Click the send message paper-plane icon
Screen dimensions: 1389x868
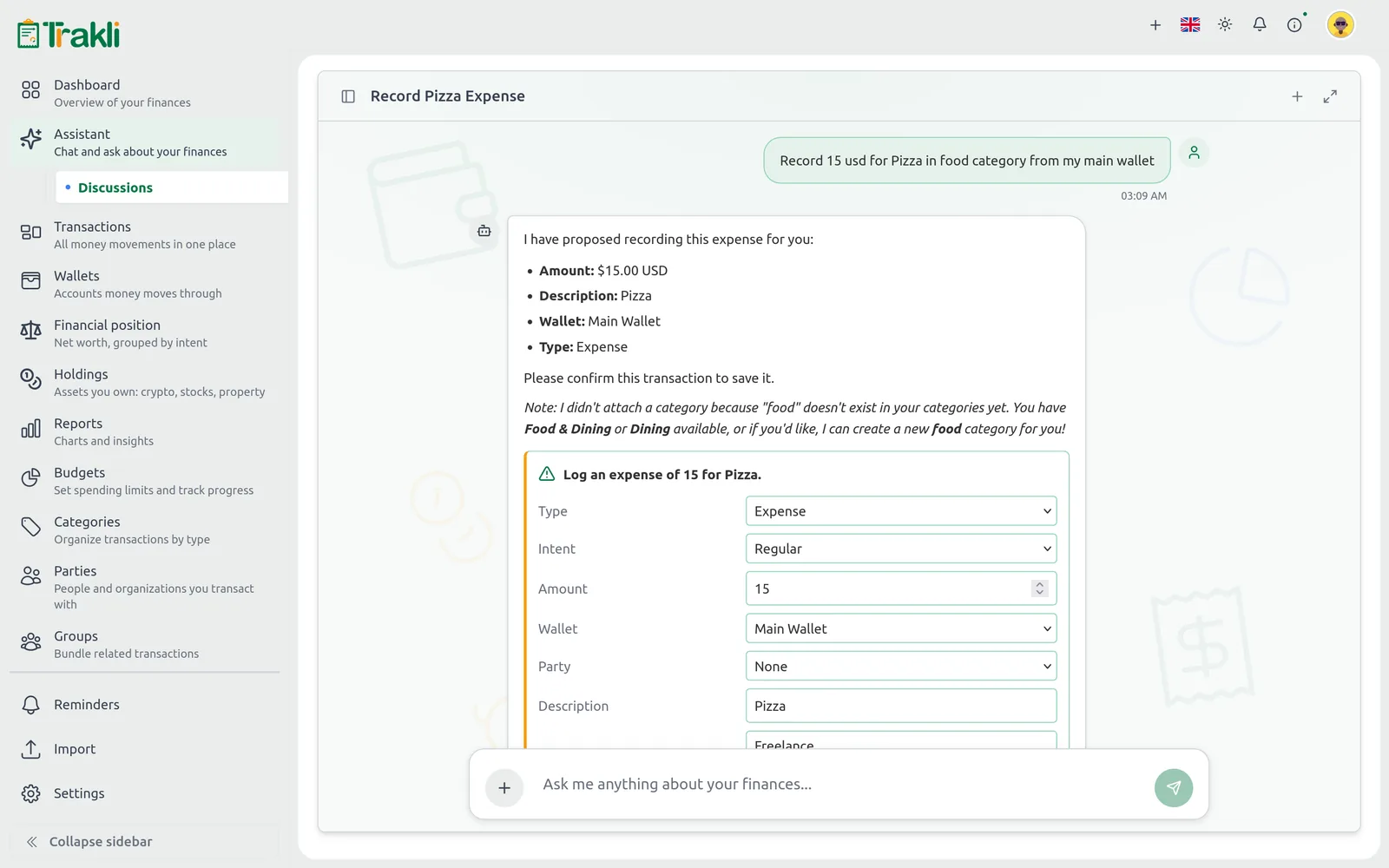coord(1173,788)
